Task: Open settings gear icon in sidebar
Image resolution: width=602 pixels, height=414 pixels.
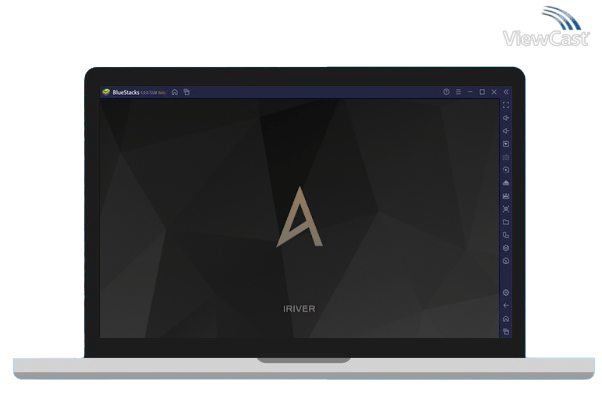Action: (x=506, y=293)
